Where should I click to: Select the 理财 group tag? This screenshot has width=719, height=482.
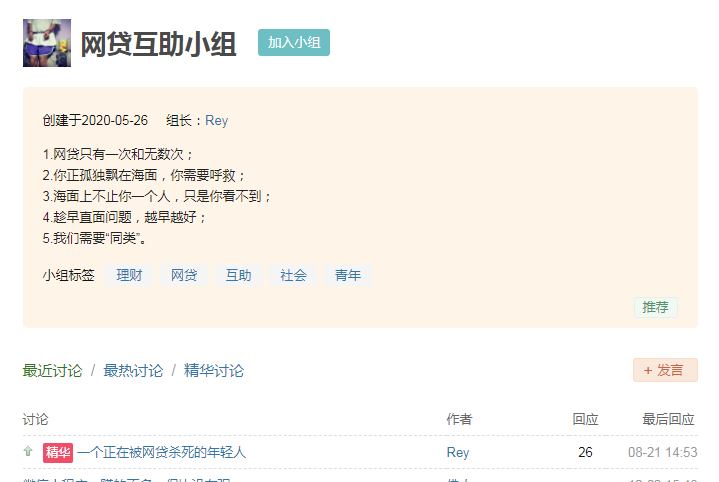pyautogui.click(x=129, y=275)
